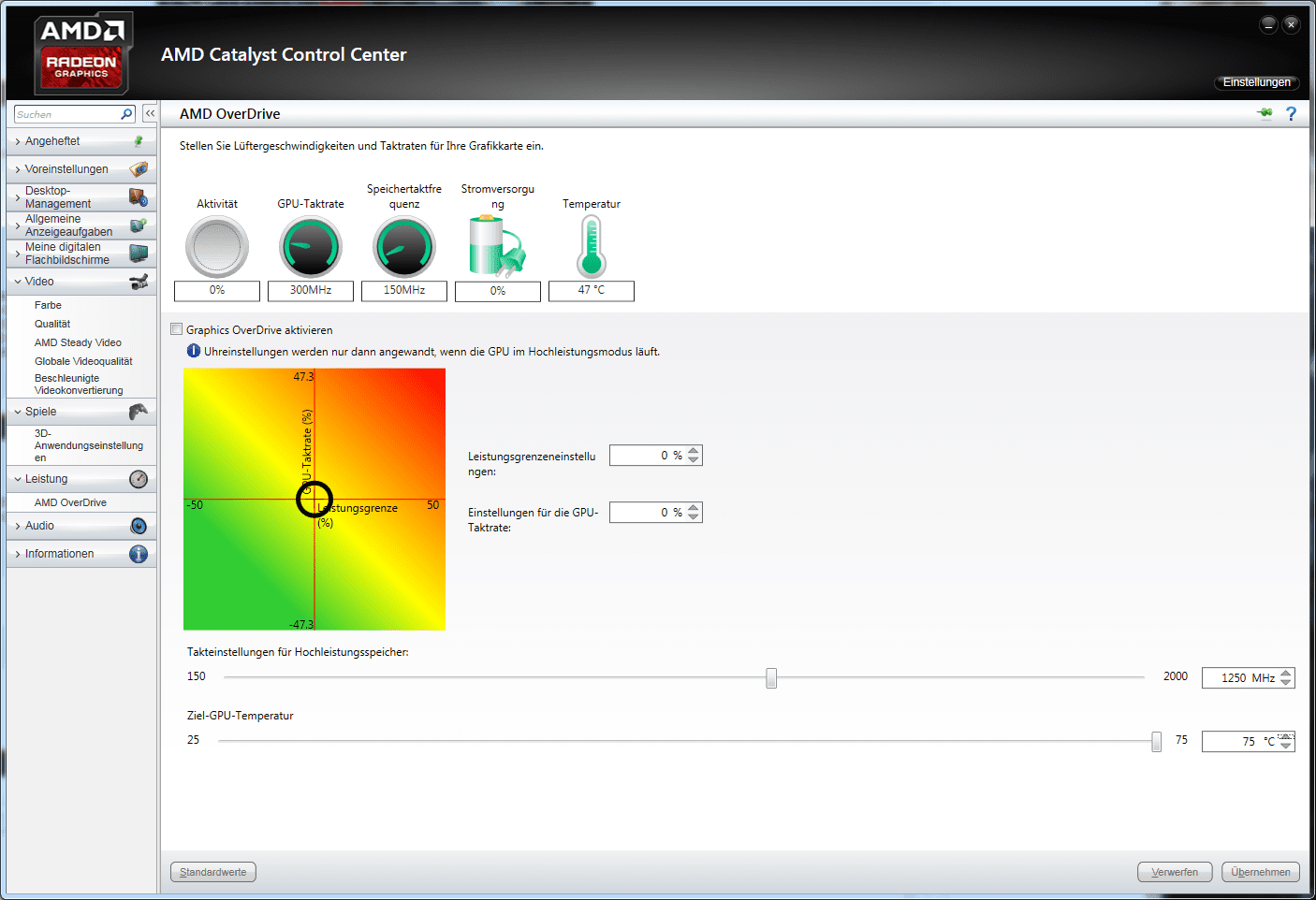
Task: Click the blue info icon near Uhreinstellungen
Action: pos(194,351)
